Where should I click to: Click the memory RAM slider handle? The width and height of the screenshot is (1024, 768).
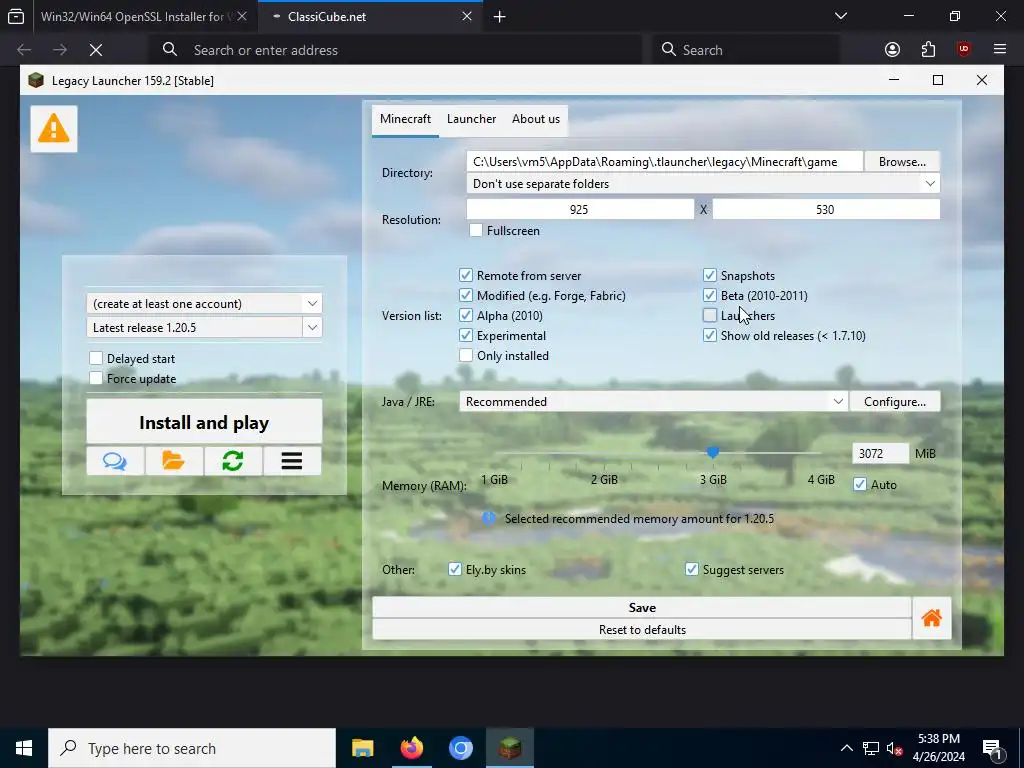(712, 452)
